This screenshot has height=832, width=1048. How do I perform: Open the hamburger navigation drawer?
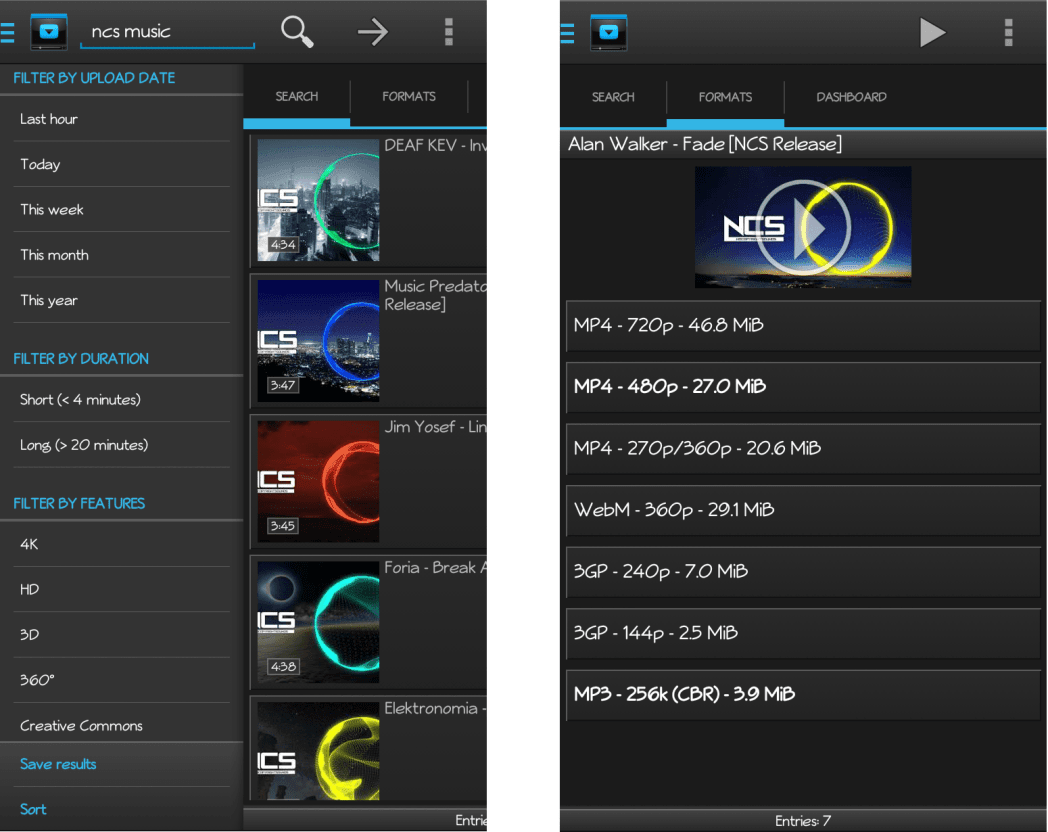tap(9, 31)
